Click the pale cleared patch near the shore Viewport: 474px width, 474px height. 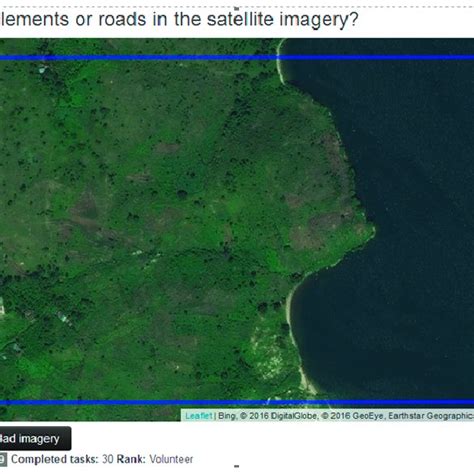[x=268, y=355]
